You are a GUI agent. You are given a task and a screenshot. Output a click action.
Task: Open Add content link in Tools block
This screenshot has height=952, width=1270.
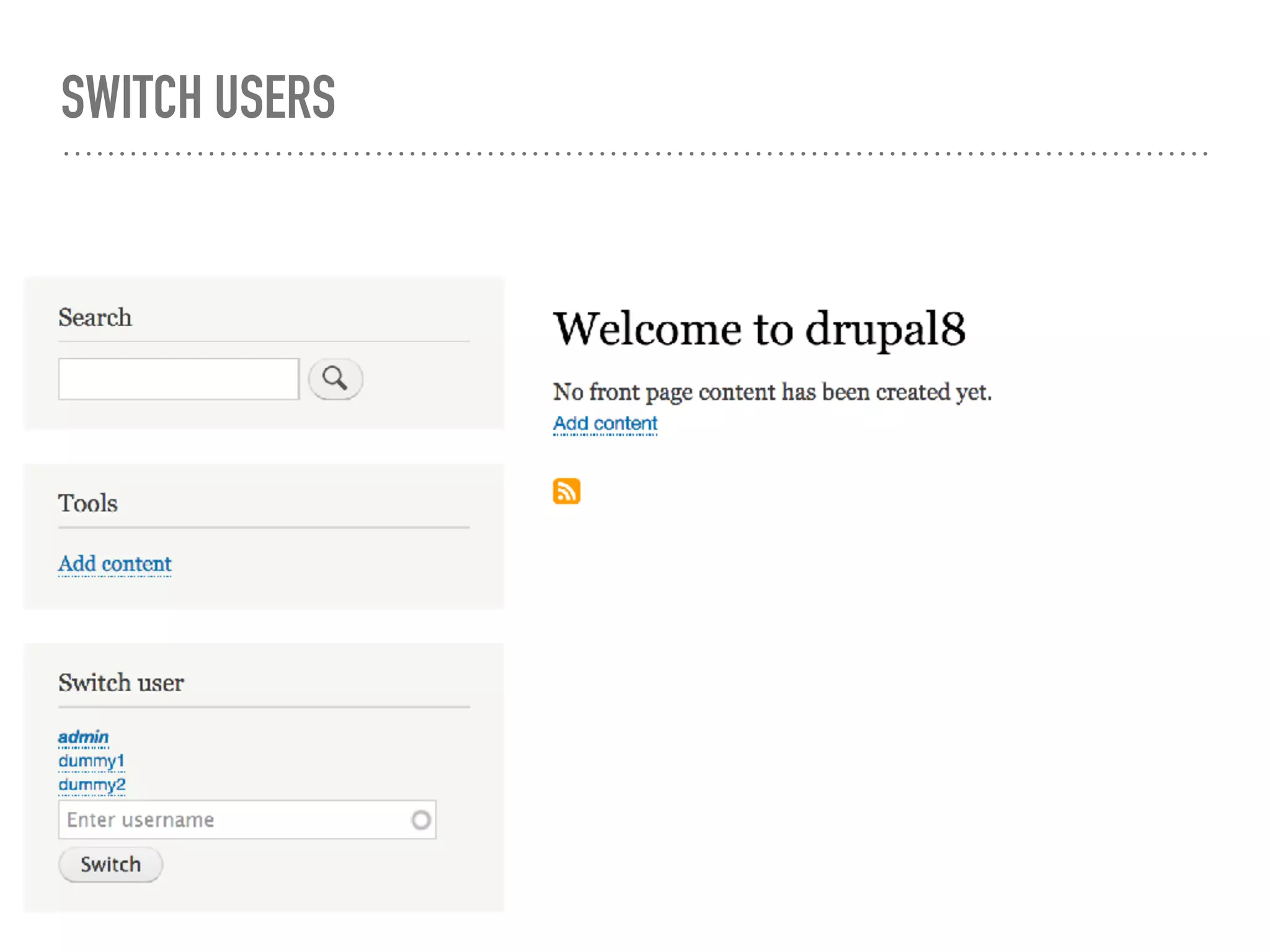click(115, 564)
